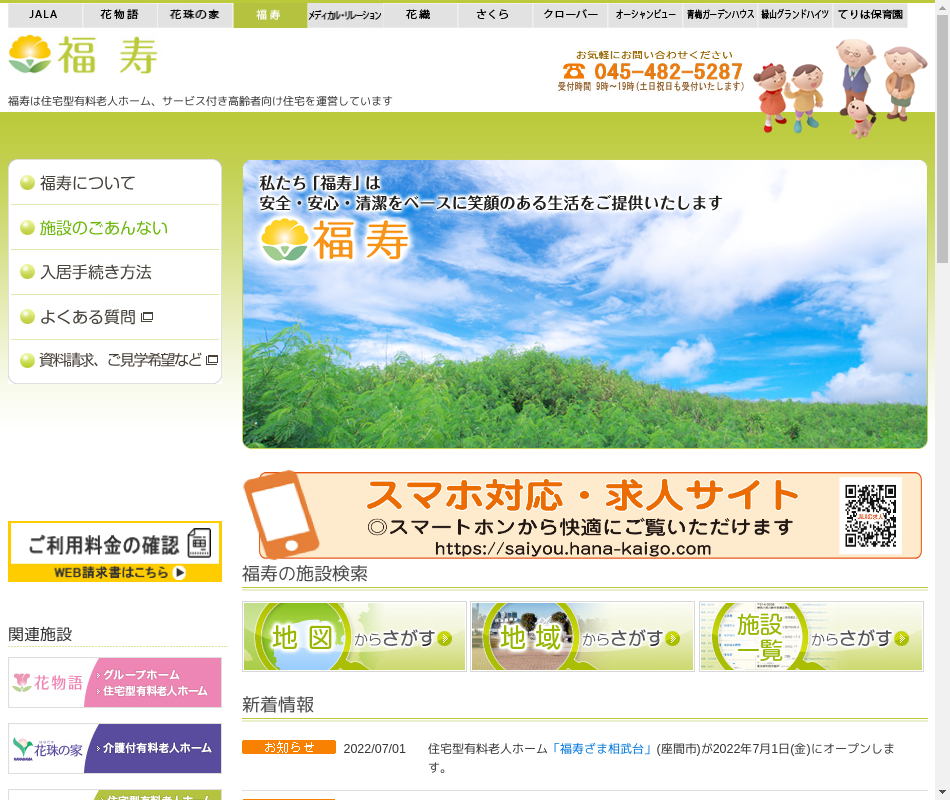950x800 pixels.
Task: Search facilities by 施設一覧
Action: pyautogui.click(x=811, y=636)
